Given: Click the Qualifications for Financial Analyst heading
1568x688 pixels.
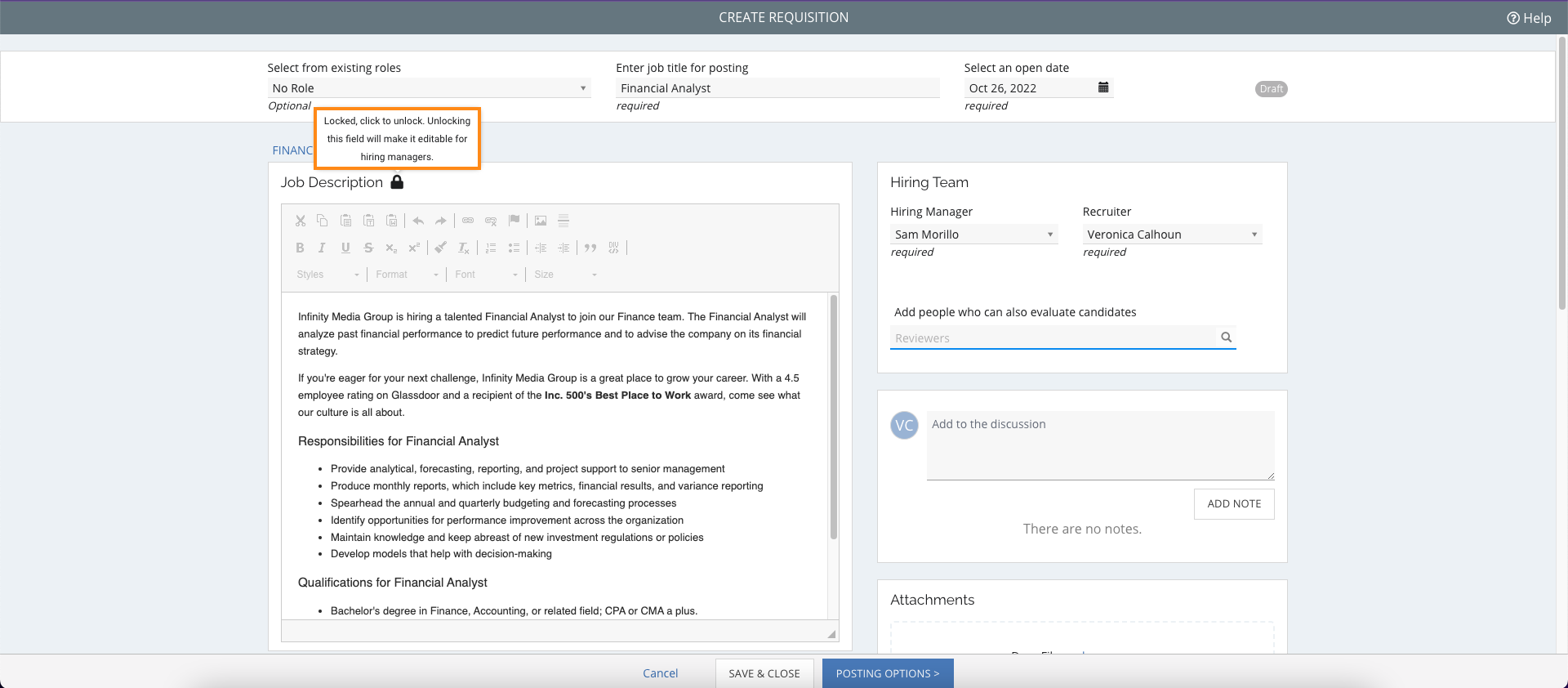Looking at the screenshot, I should pyautogui.click(x=393, y=583).
